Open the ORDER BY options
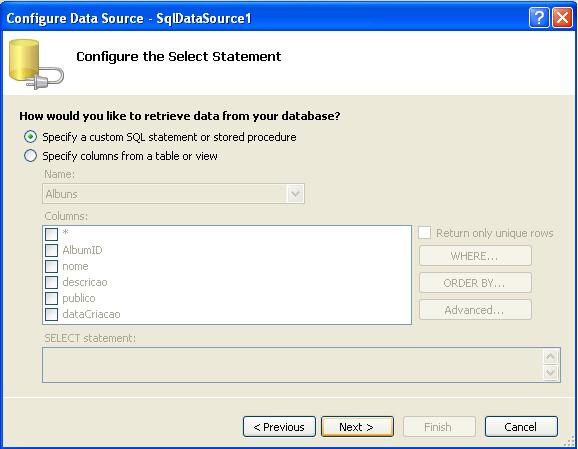578x449 pixels. (475, 283)
